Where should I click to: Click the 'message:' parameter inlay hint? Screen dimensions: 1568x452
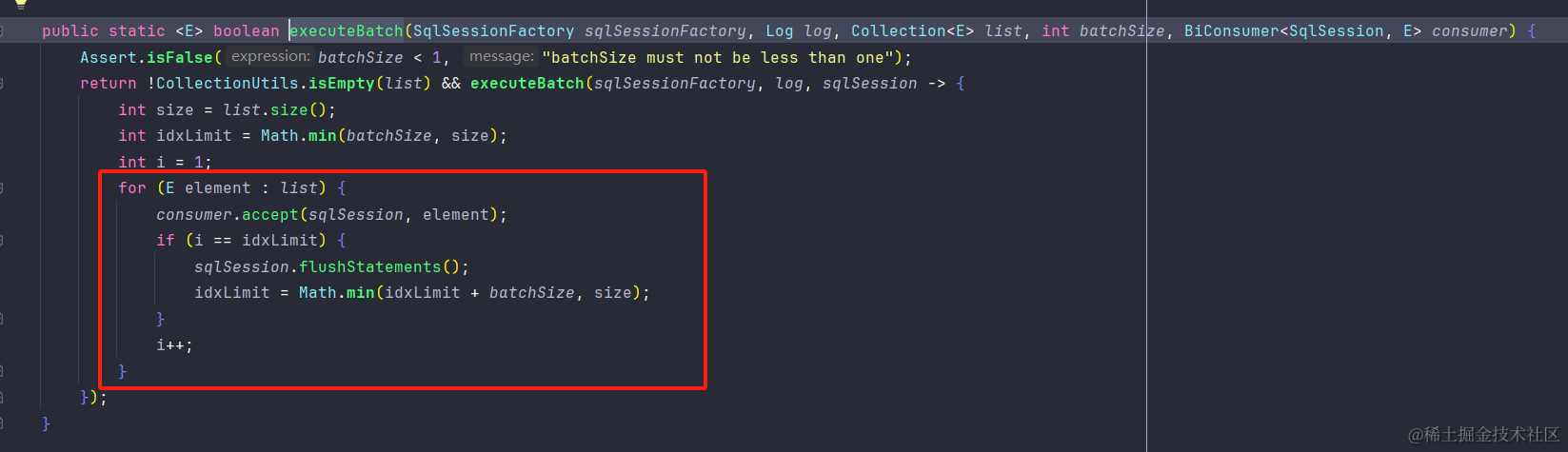pos(502,57)
